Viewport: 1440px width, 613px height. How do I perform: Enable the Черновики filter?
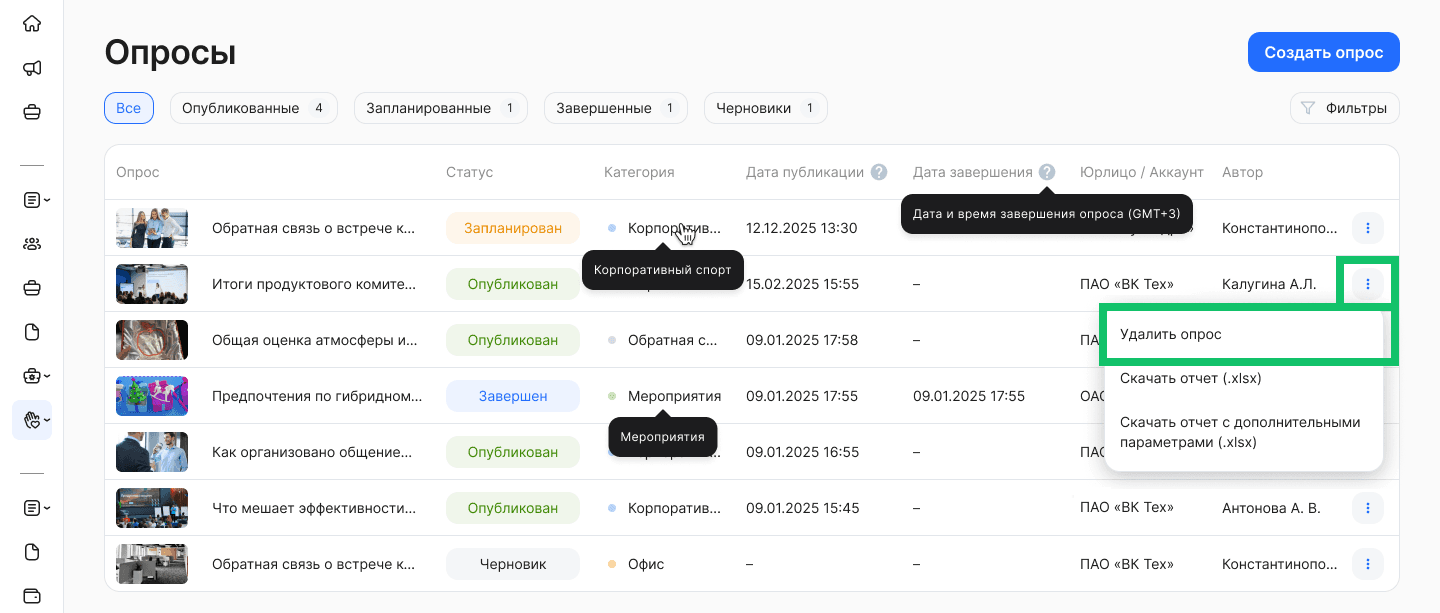pyautogui.click(x=766, y=107)
